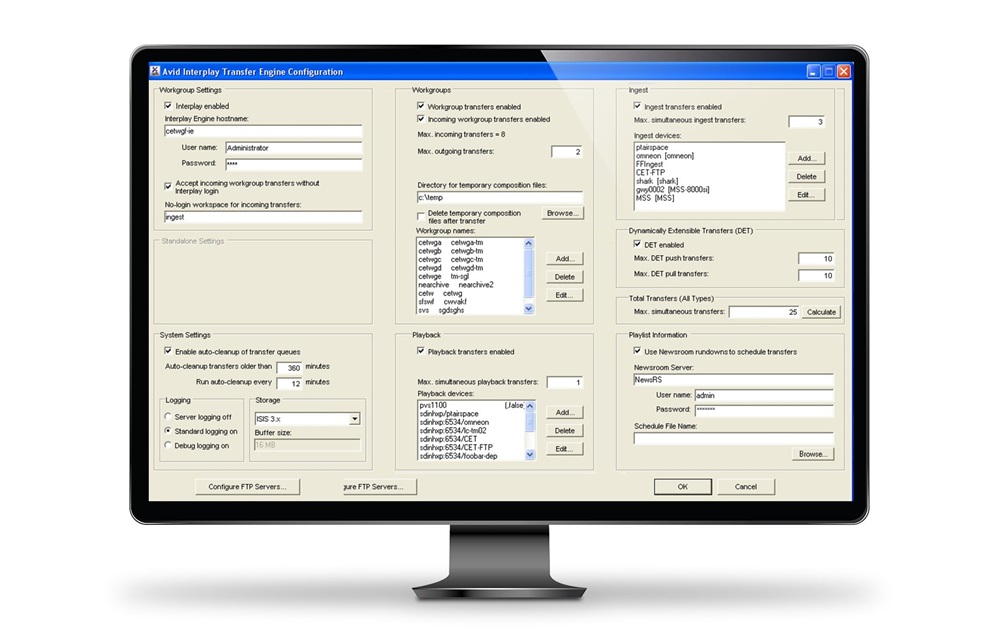Click the Max. simultaneous transfers field showing 25

(764, 312)
